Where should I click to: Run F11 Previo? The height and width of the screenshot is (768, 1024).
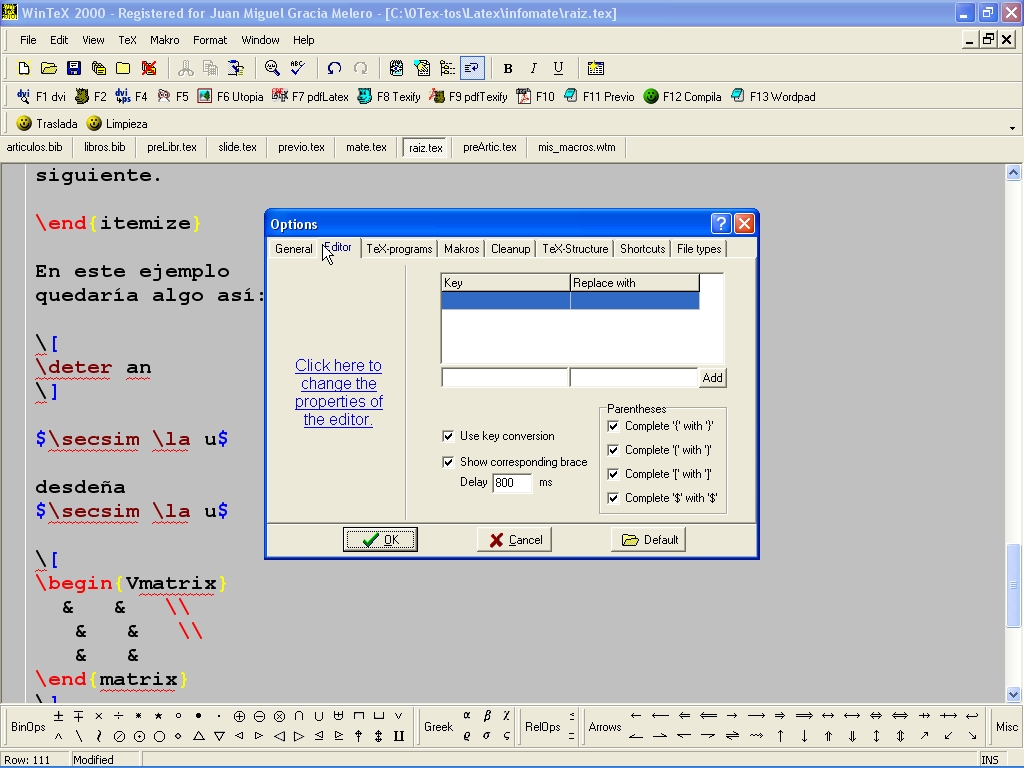click(599, 97)
